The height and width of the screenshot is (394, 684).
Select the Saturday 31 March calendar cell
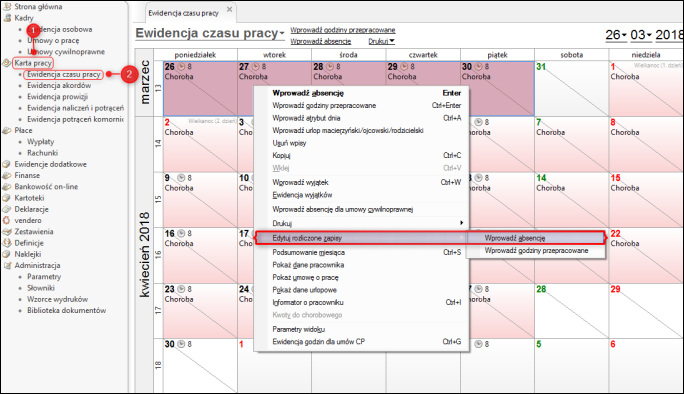tap(571, 89)
